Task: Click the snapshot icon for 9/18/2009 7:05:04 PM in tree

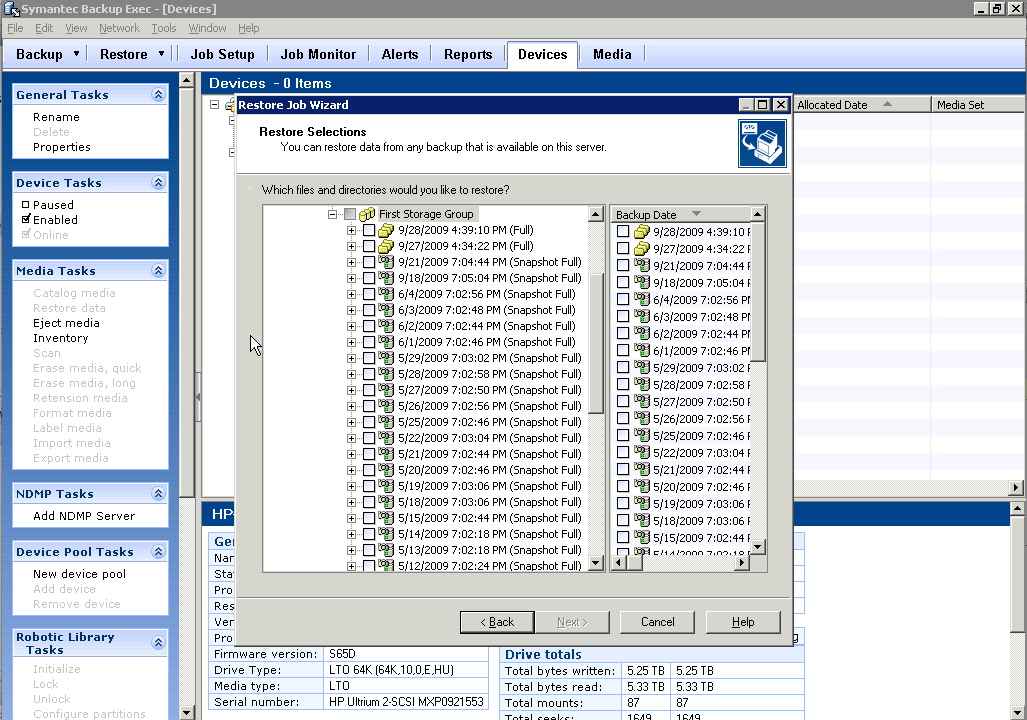Action: coord(386,278)
